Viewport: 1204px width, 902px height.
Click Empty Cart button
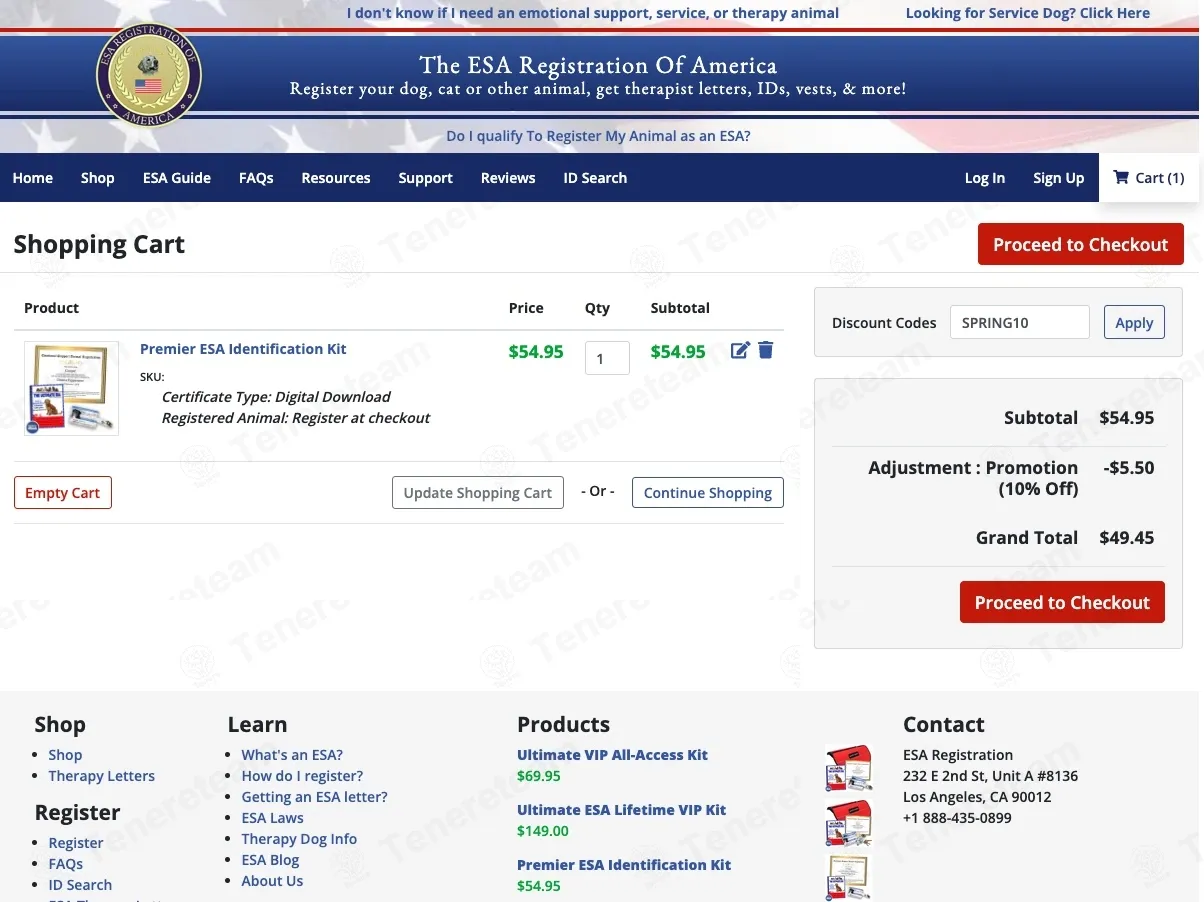tap(63, 493)
